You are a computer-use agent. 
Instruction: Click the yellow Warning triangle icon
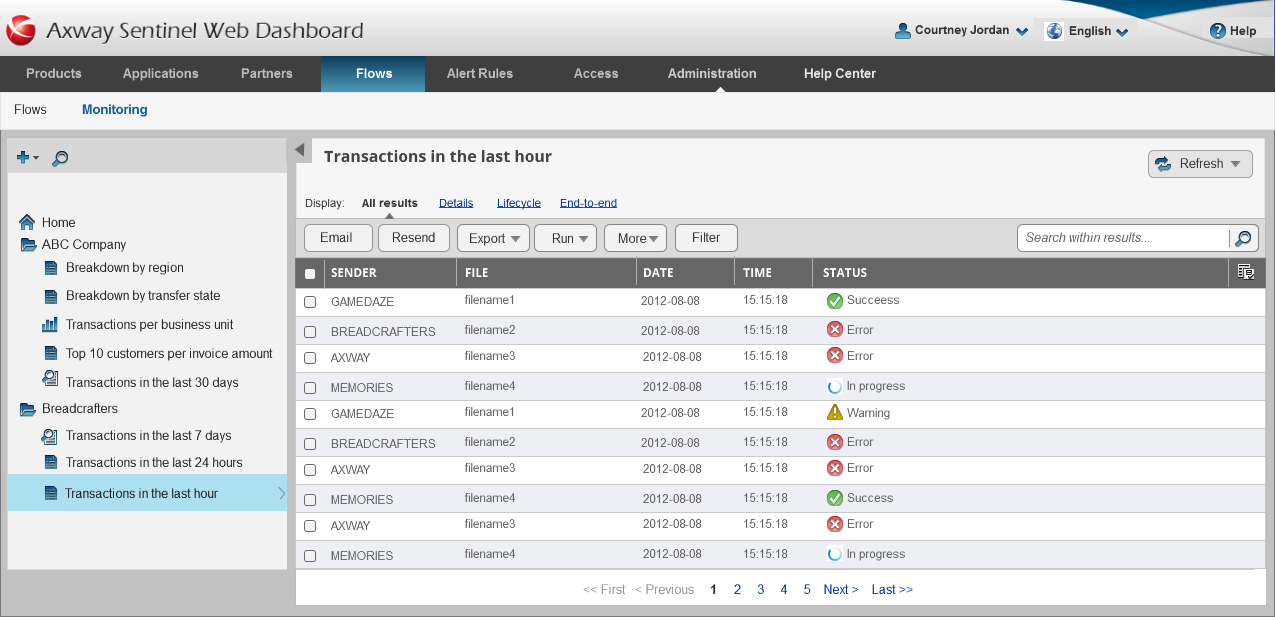coord(835,412)
